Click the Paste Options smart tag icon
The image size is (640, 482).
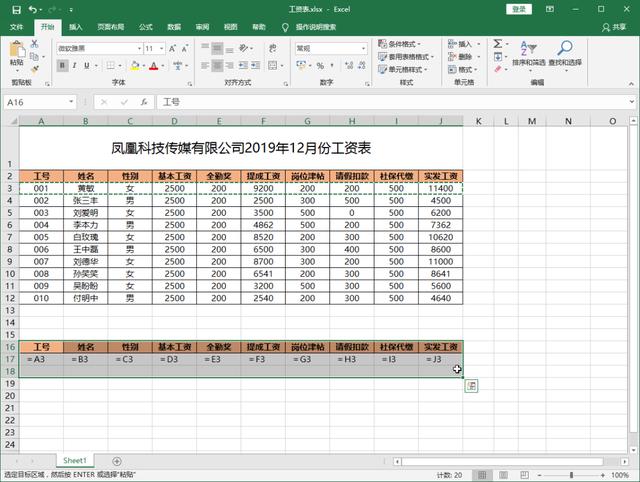(x=471, y=386)
